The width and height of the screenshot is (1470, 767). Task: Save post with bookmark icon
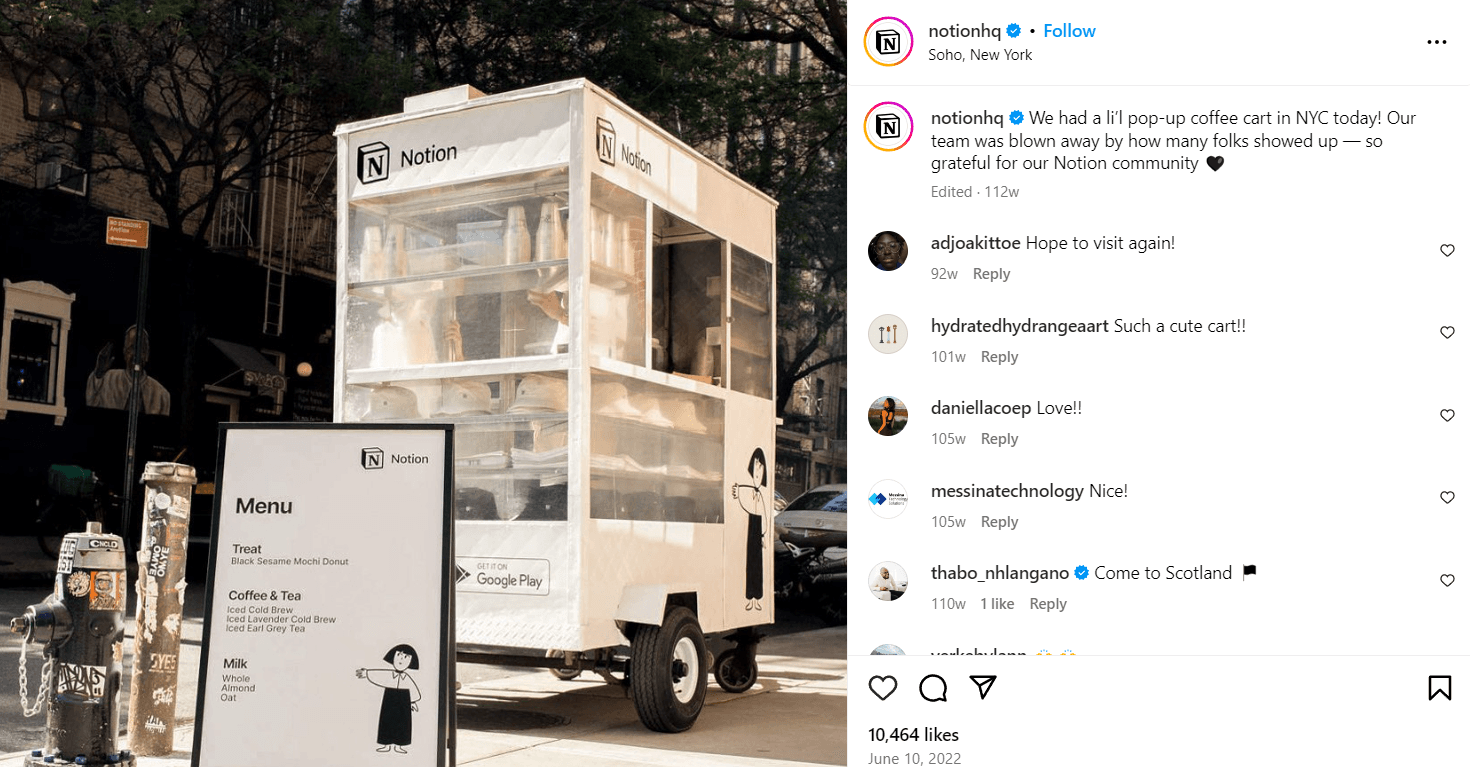(x=1440, y=688)
